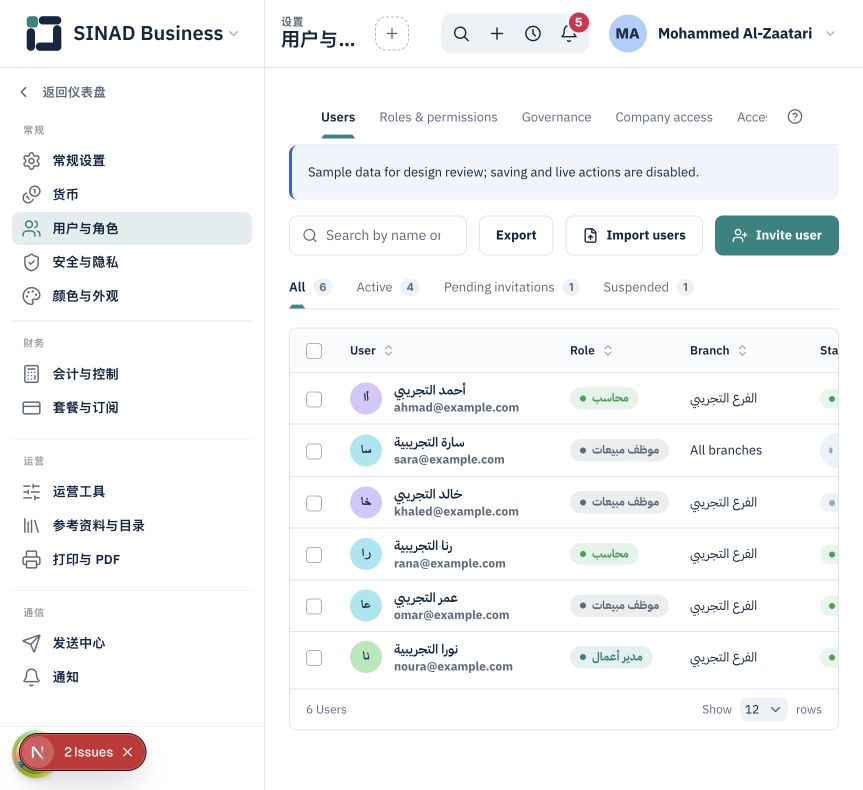863x790 pixels.
Task: Check the box for ahmad@example.com
Action: (x=314, y=399)
